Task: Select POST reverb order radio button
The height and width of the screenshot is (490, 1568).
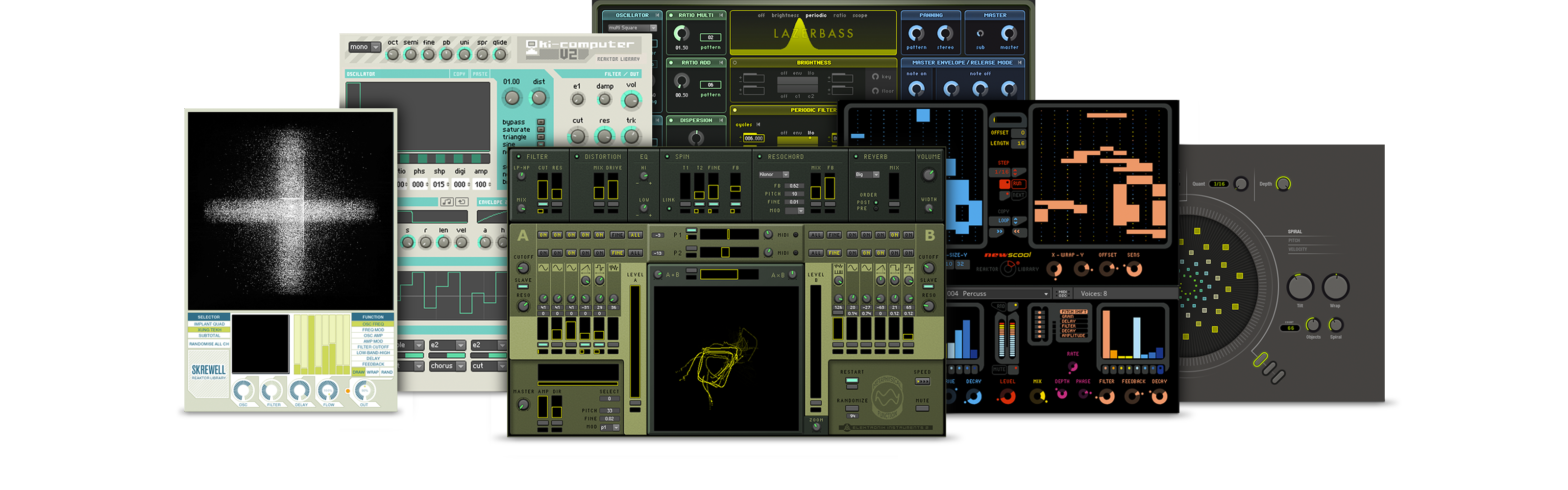Action: click(876, 202)
